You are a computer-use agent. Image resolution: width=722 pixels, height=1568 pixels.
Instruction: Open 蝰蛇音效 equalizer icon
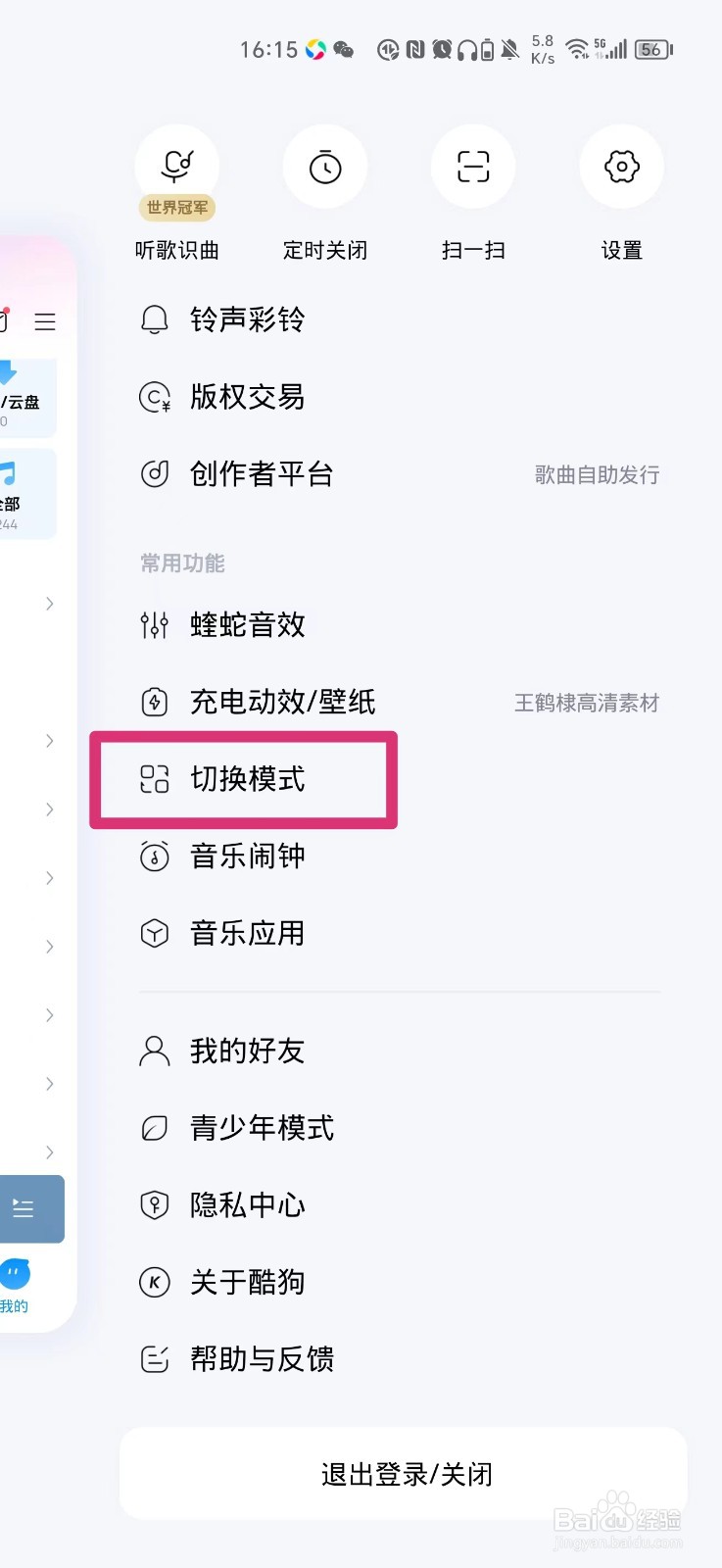(x=155, y=624)
